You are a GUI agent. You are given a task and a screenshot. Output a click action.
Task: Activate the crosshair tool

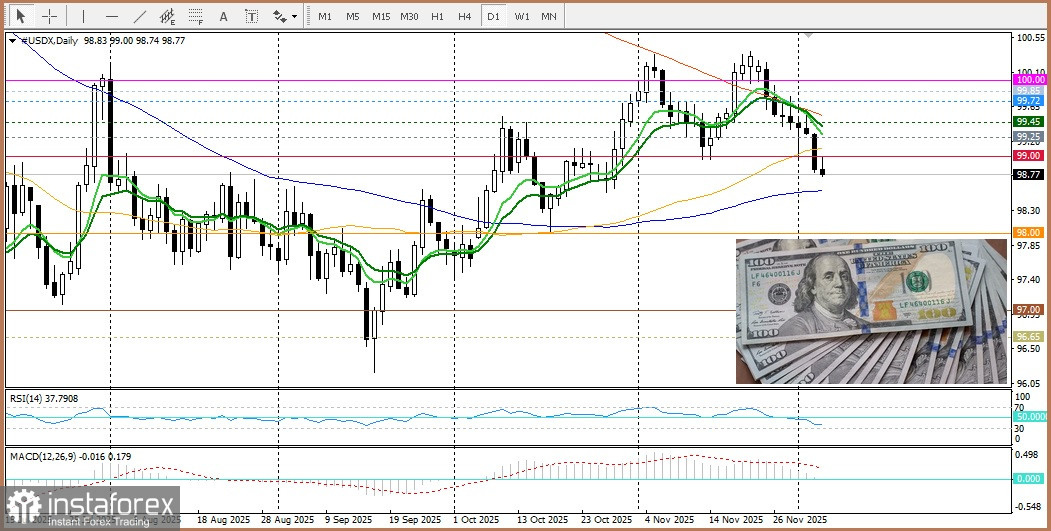(x=48, y=16)
